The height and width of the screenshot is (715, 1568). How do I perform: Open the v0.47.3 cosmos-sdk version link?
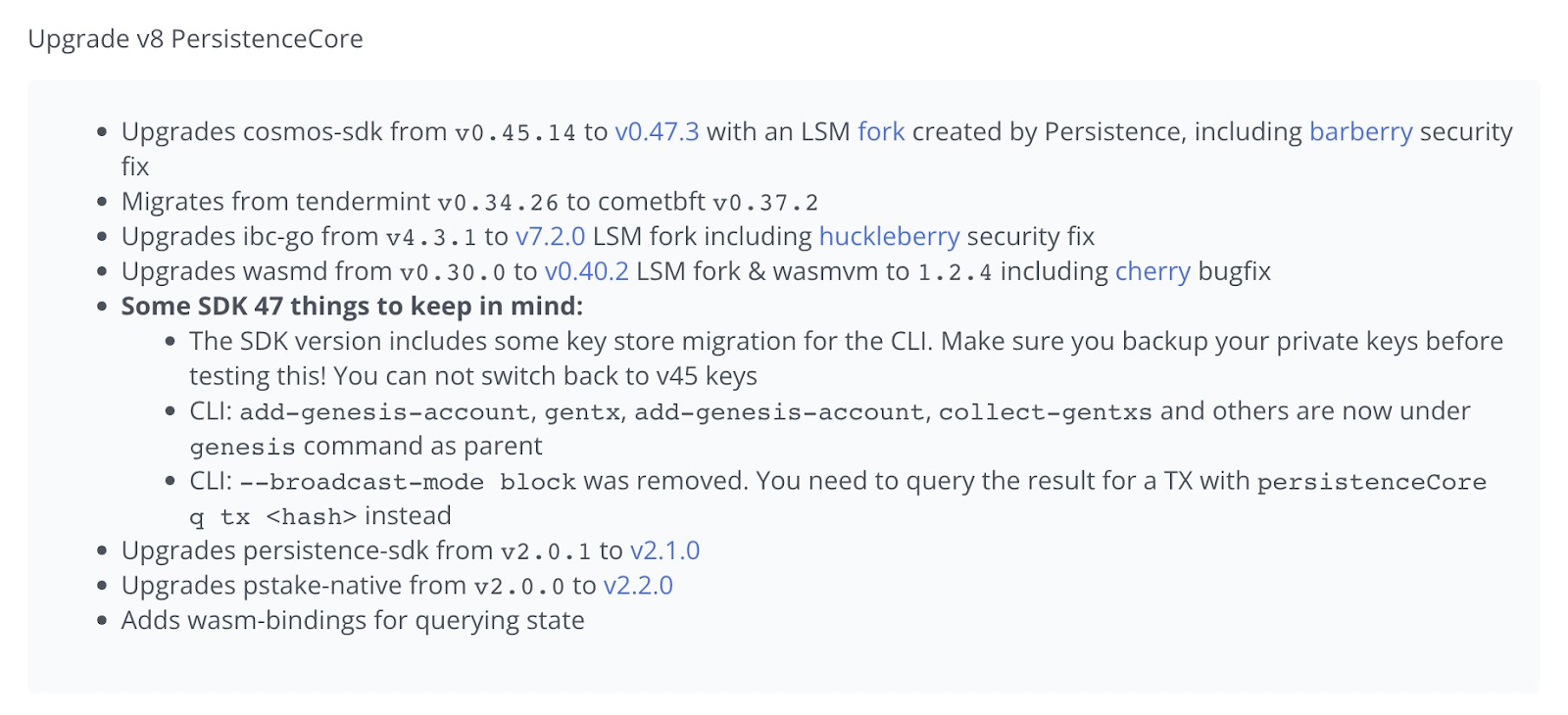657,132
